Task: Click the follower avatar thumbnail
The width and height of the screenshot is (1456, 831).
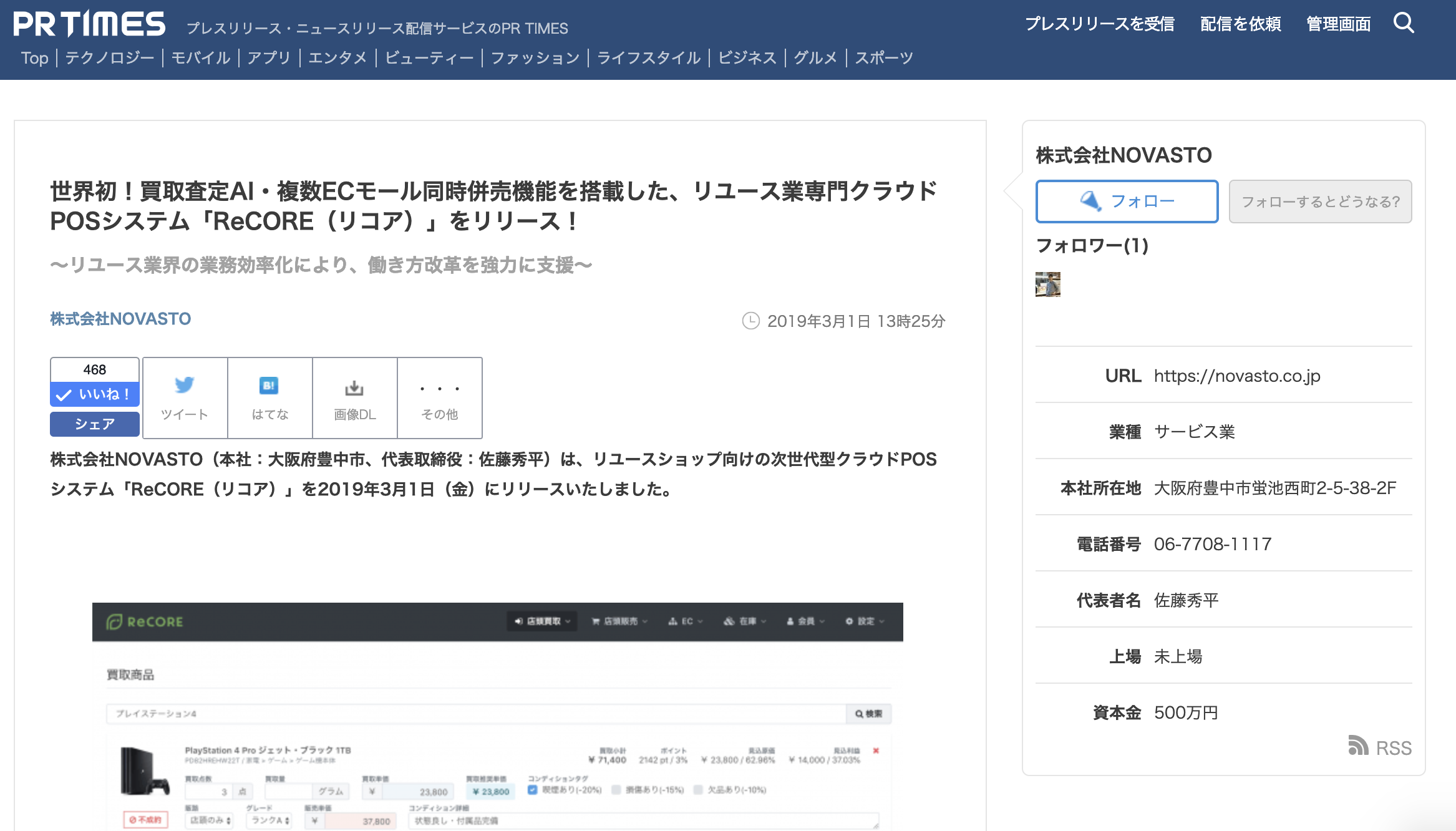Action: [x=1048, y=284]
